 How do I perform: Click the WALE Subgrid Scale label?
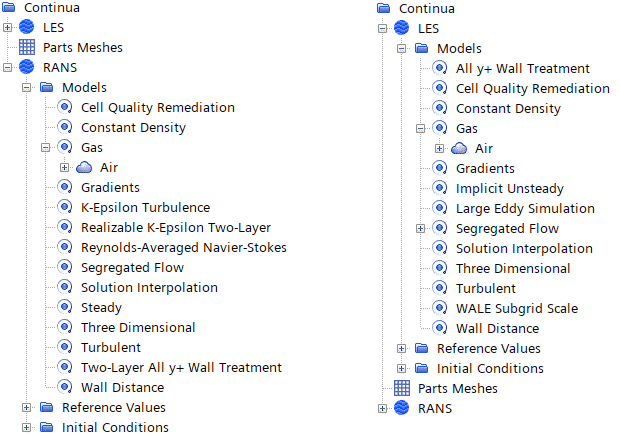tap(517, 308)
